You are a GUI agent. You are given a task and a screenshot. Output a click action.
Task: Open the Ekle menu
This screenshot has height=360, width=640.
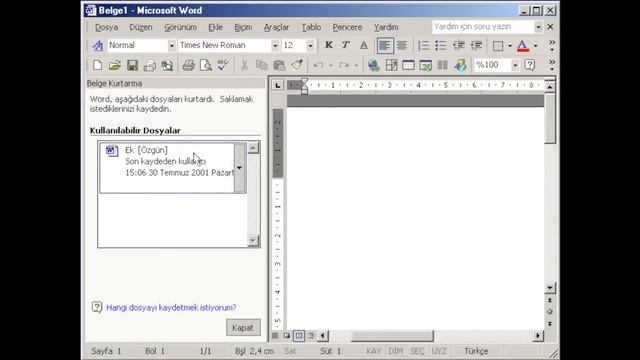click(x=216, y=27)
